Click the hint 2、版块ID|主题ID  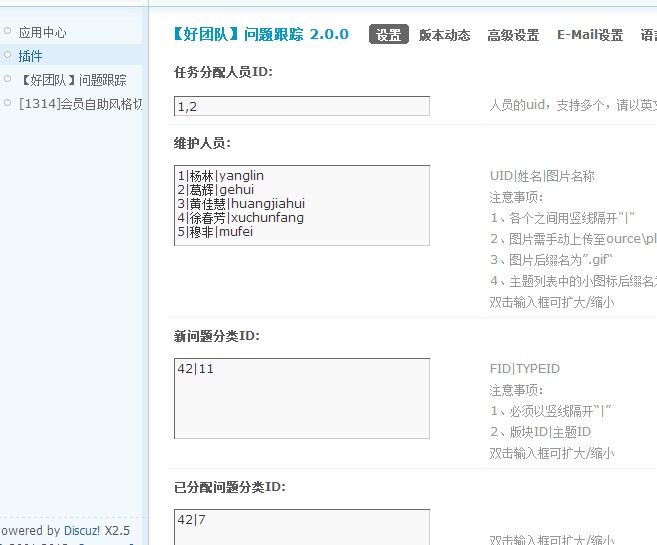pos(540,432)
